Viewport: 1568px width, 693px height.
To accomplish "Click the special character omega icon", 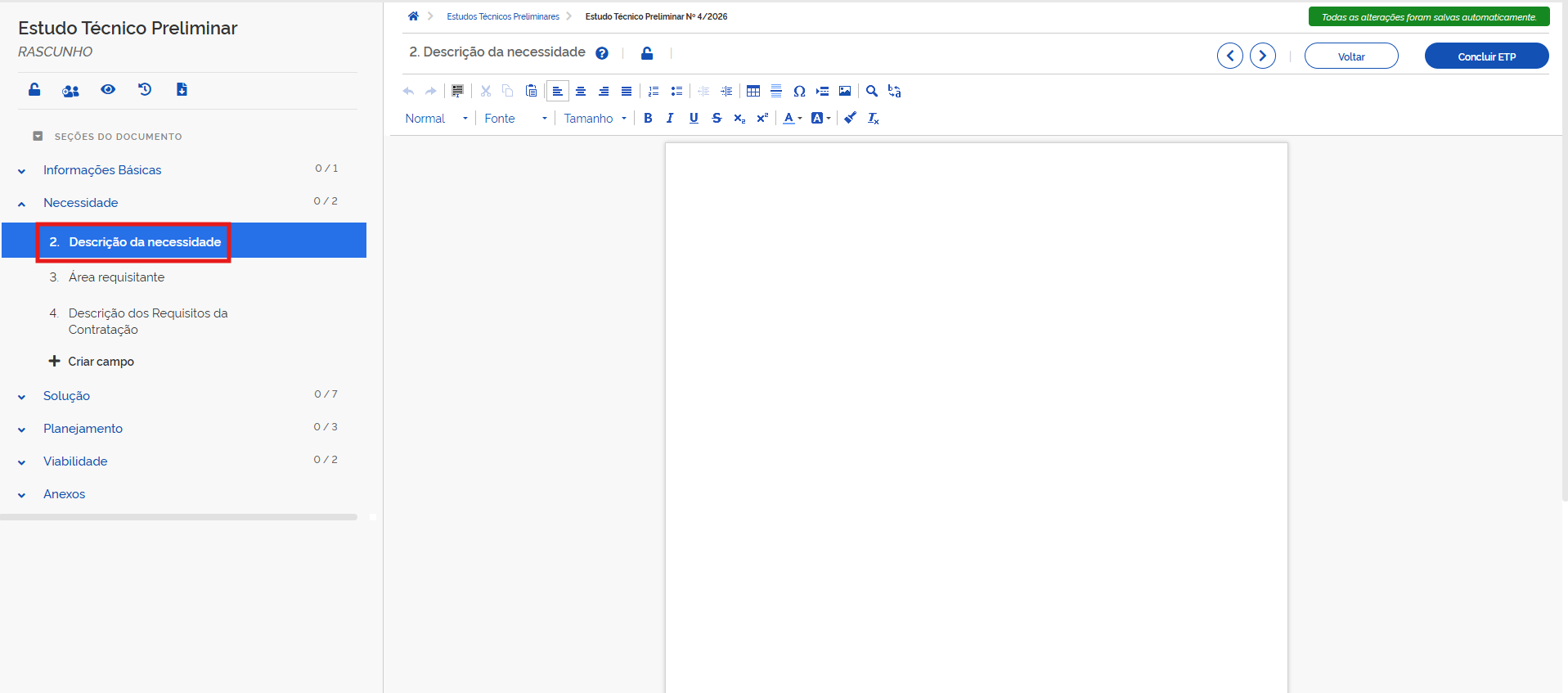I will [799, 91].
